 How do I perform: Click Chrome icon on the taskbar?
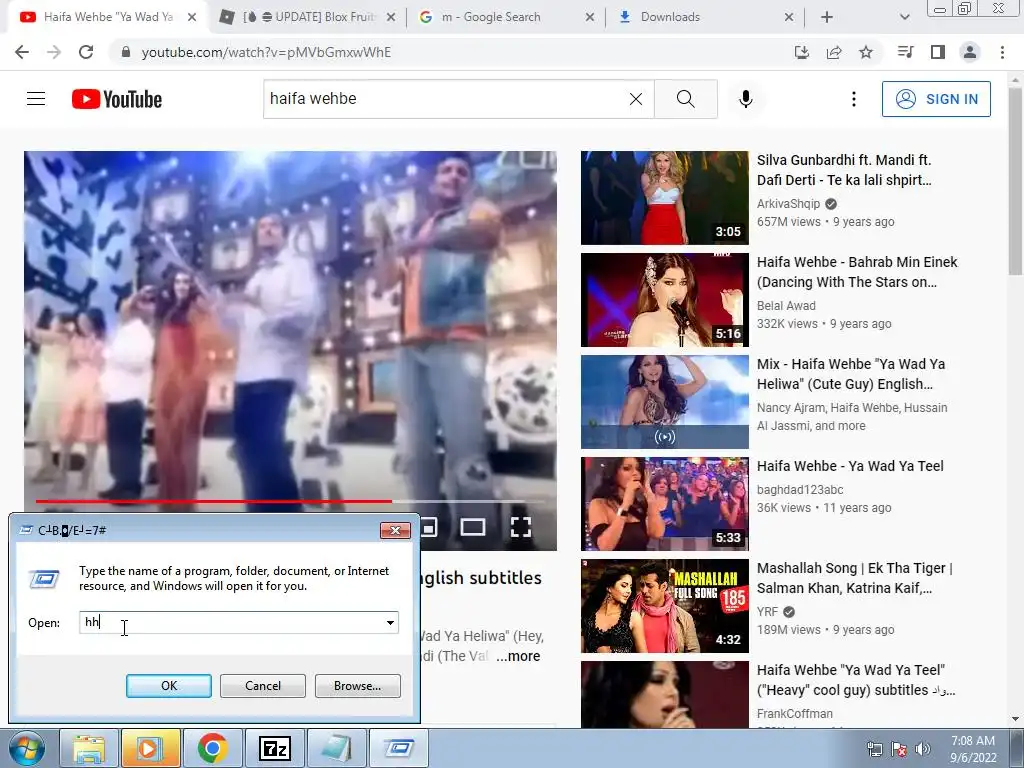212,748
